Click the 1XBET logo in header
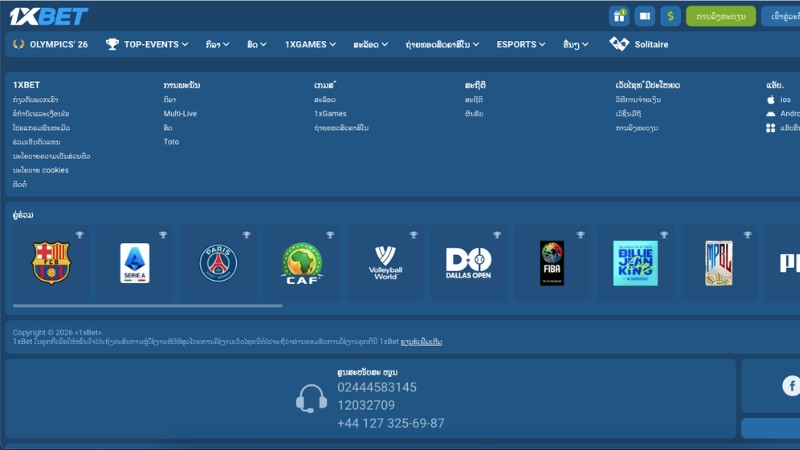Screen dimensions: 800x450 [48, 16]
